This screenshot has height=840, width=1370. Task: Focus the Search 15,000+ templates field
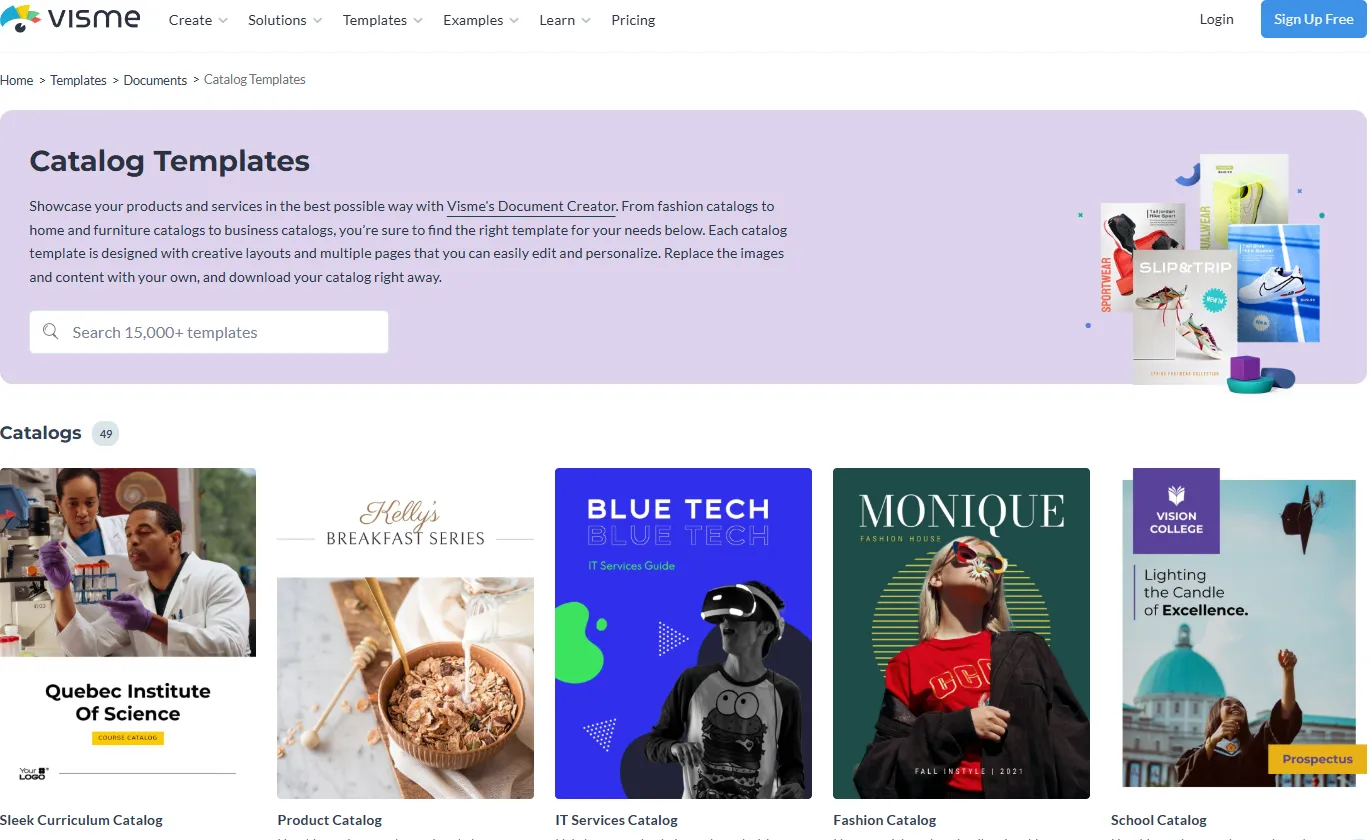[x=220, y=332]
